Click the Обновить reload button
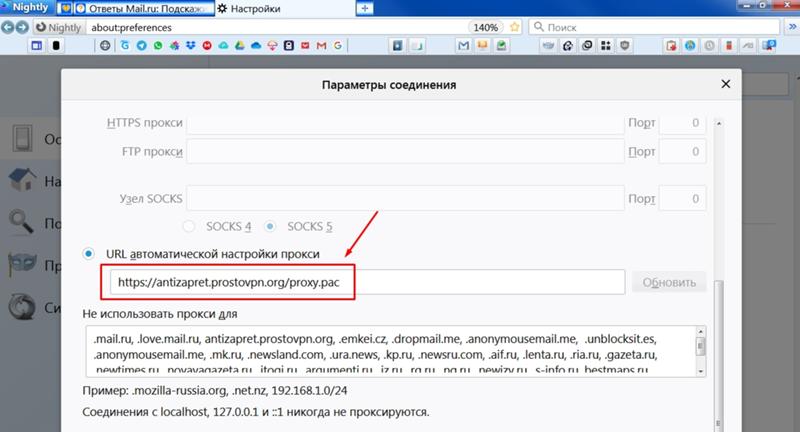Image resolution: width=800 pixels, height=432 pixels. (669, 282)
